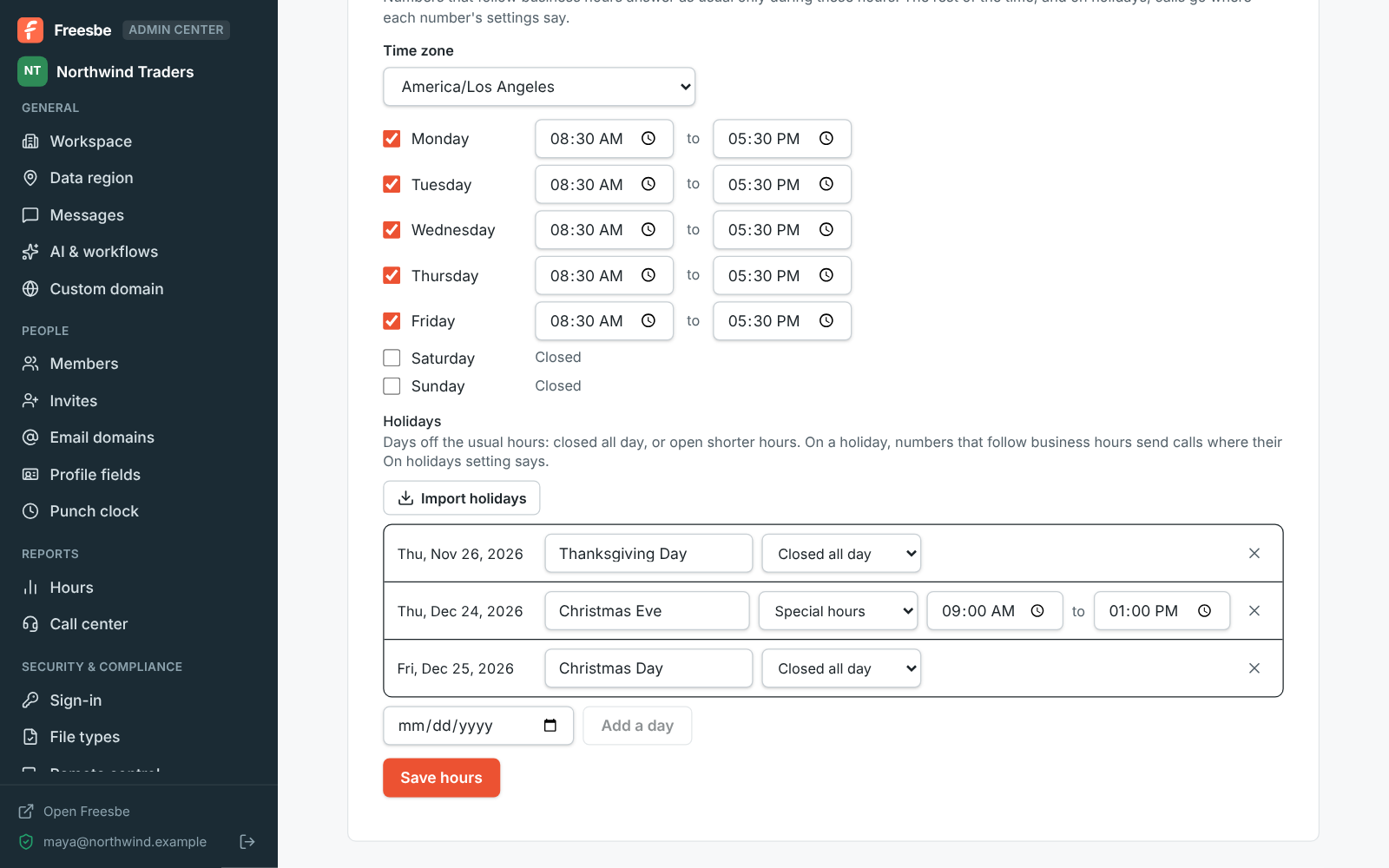Image resolution: width=1389 pixels, height=868 pixels.
Task: Click the Save hours button
Action: click(441, 778)
